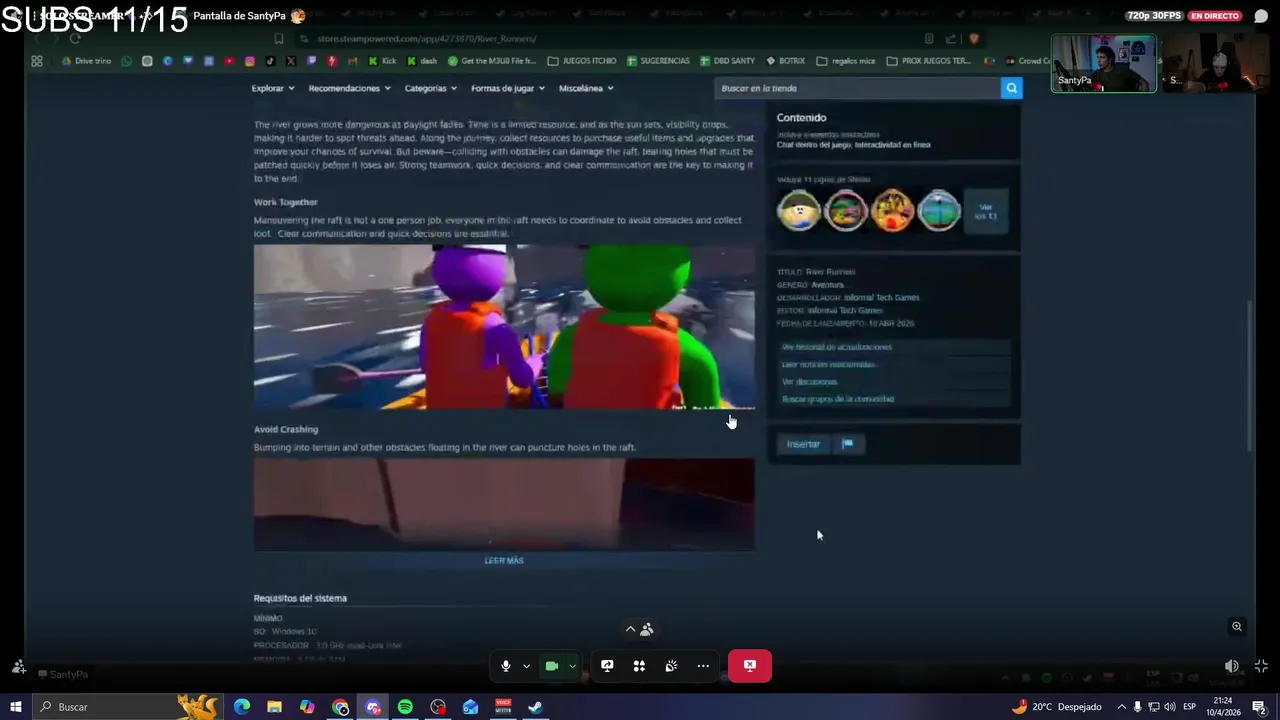Click the second achievement icon
This screenshot has width=1280, height=720.
coord(846,211)
